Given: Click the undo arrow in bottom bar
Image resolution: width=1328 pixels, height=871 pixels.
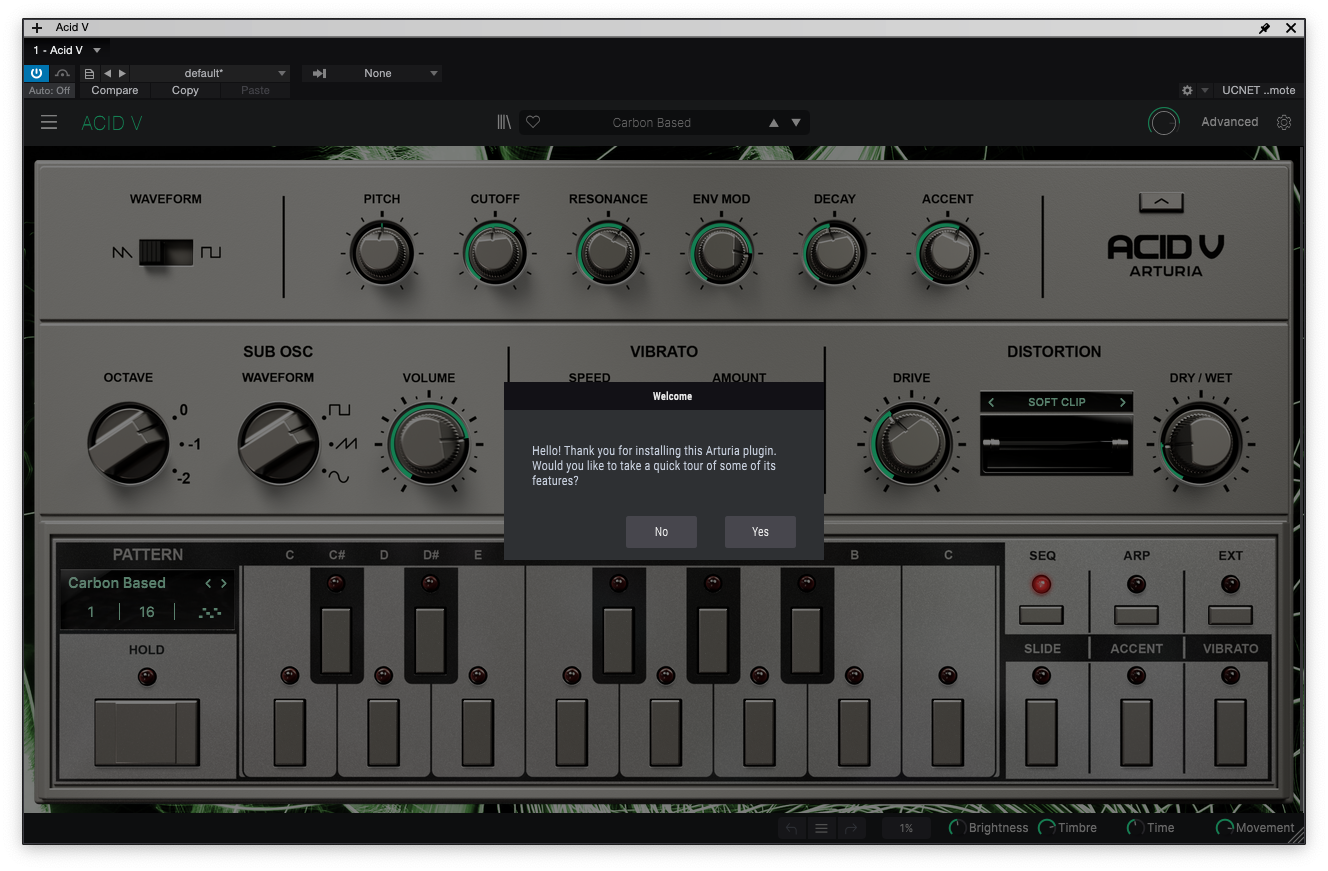Looking at the screenshot, I should 792,828.
